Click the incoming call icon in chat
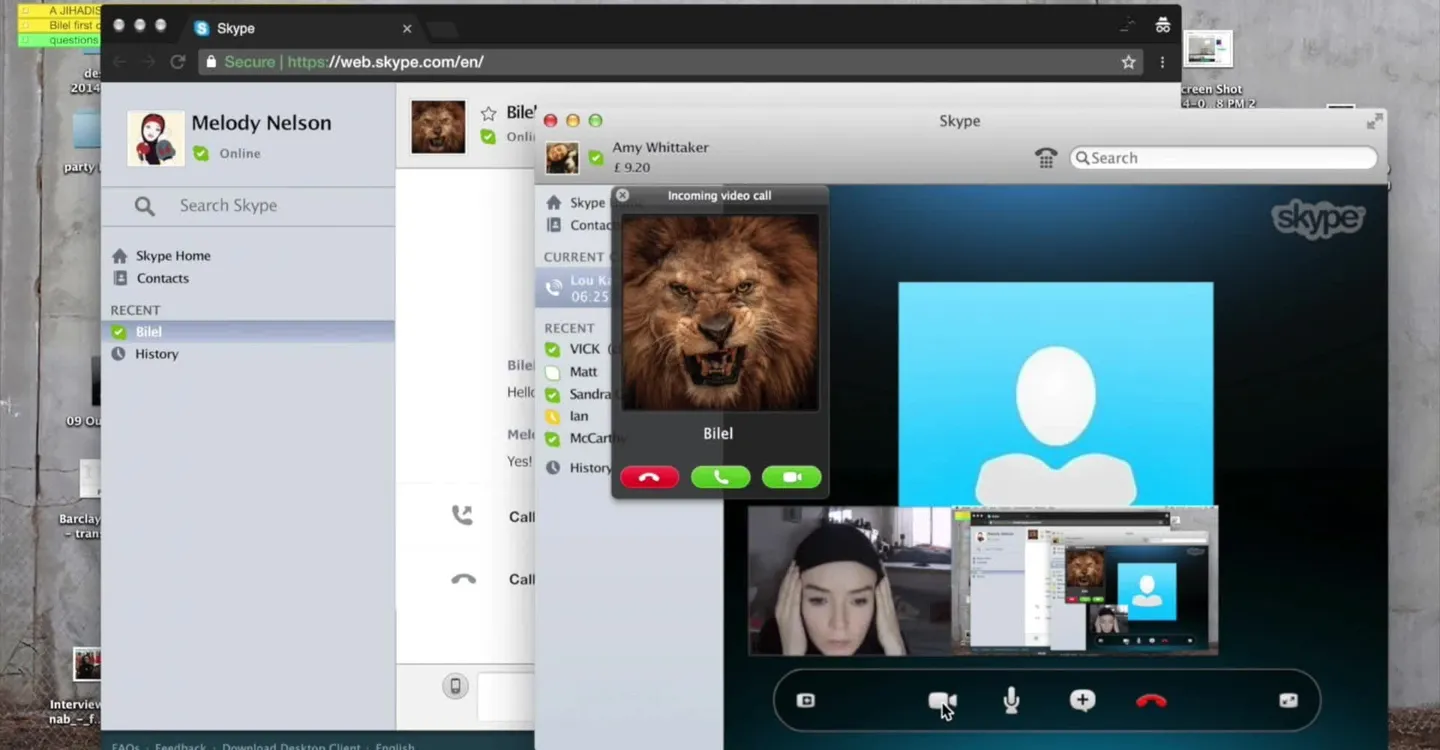 pos(462,515)
